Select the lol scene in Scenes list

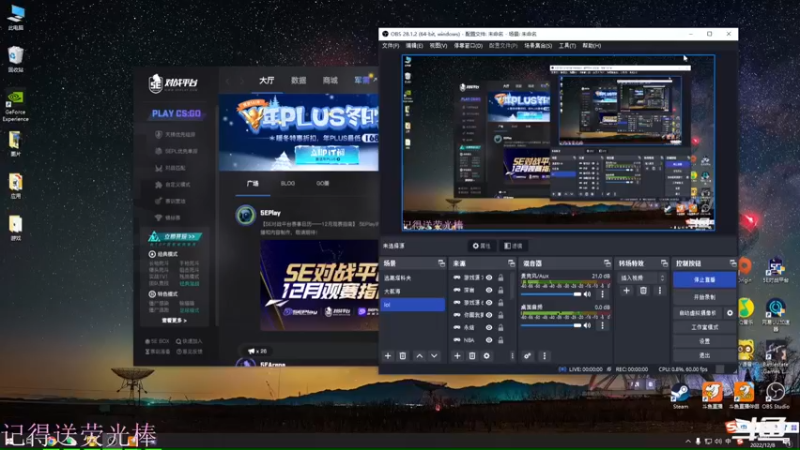413,305
